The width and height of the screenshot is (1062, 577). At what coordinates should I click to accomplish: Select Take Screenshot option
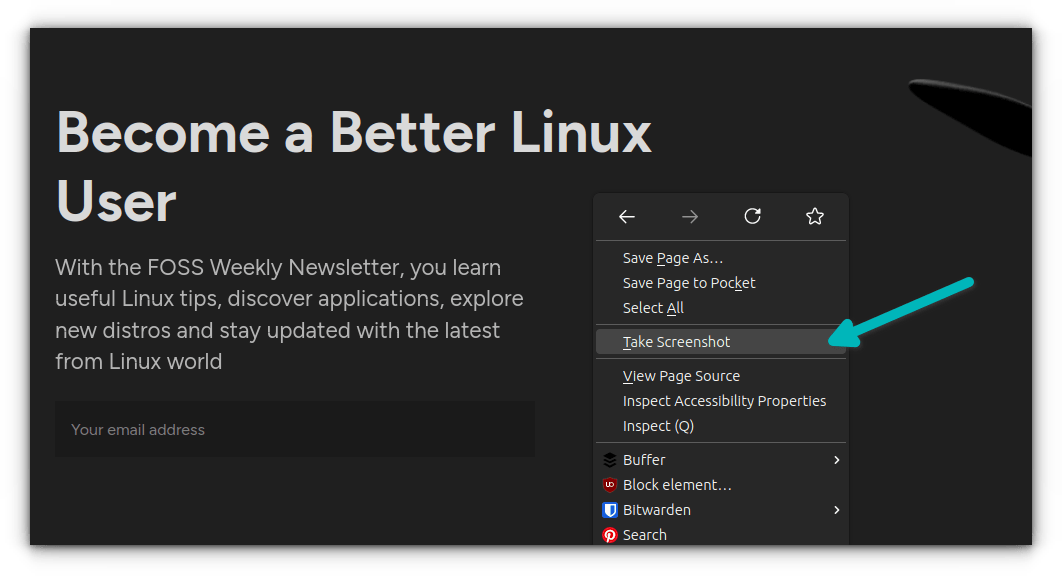[x=721, y=342]
